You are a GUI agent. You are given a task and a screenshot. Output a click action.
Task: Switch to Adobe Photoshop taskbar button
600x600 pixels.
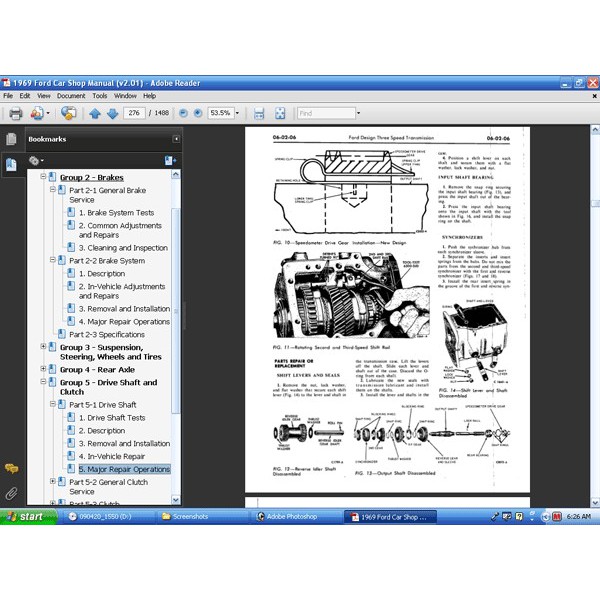point(296,517)
